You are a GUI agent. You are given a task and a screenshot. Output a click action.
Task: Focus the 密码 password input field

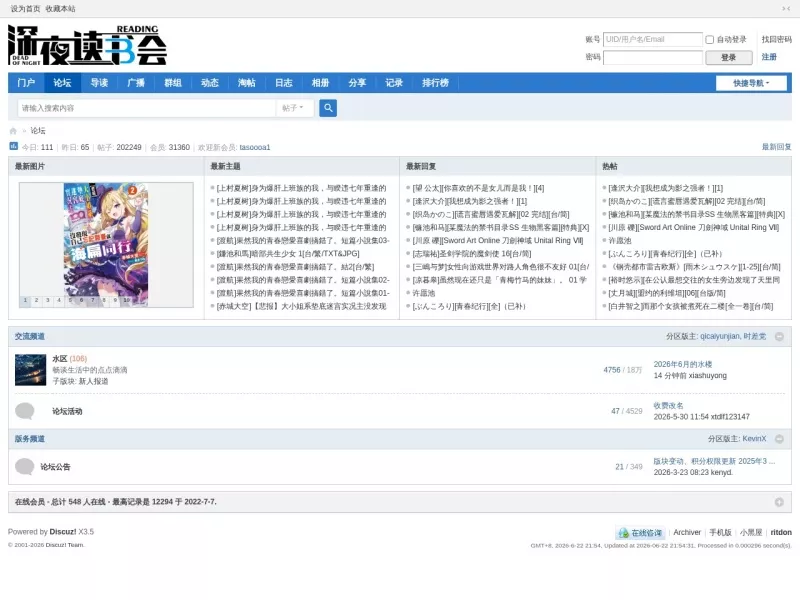pyautogui.click(x=653, y=57)
